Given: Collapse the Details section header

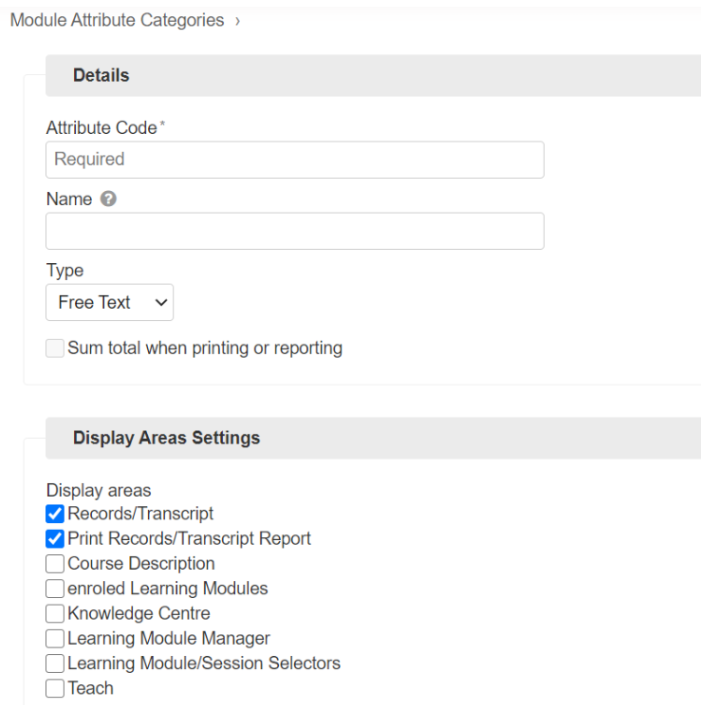Looking at the screenshot, I should point(101,76).
